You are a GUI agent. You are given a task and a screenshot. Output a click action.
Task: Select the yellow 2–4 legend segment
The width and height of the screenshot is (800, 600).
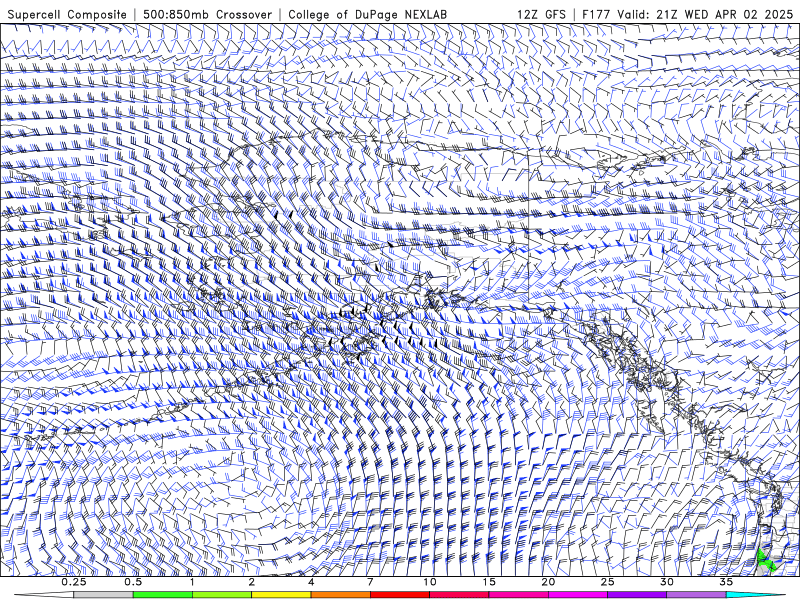[281, 595]
